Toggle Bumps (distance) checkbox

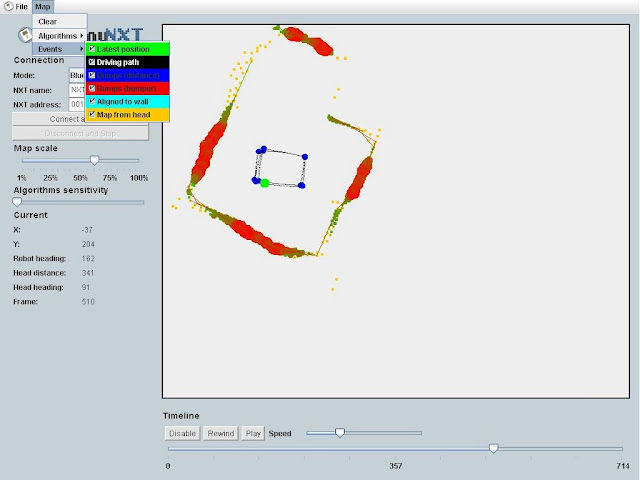click(92, 75)
